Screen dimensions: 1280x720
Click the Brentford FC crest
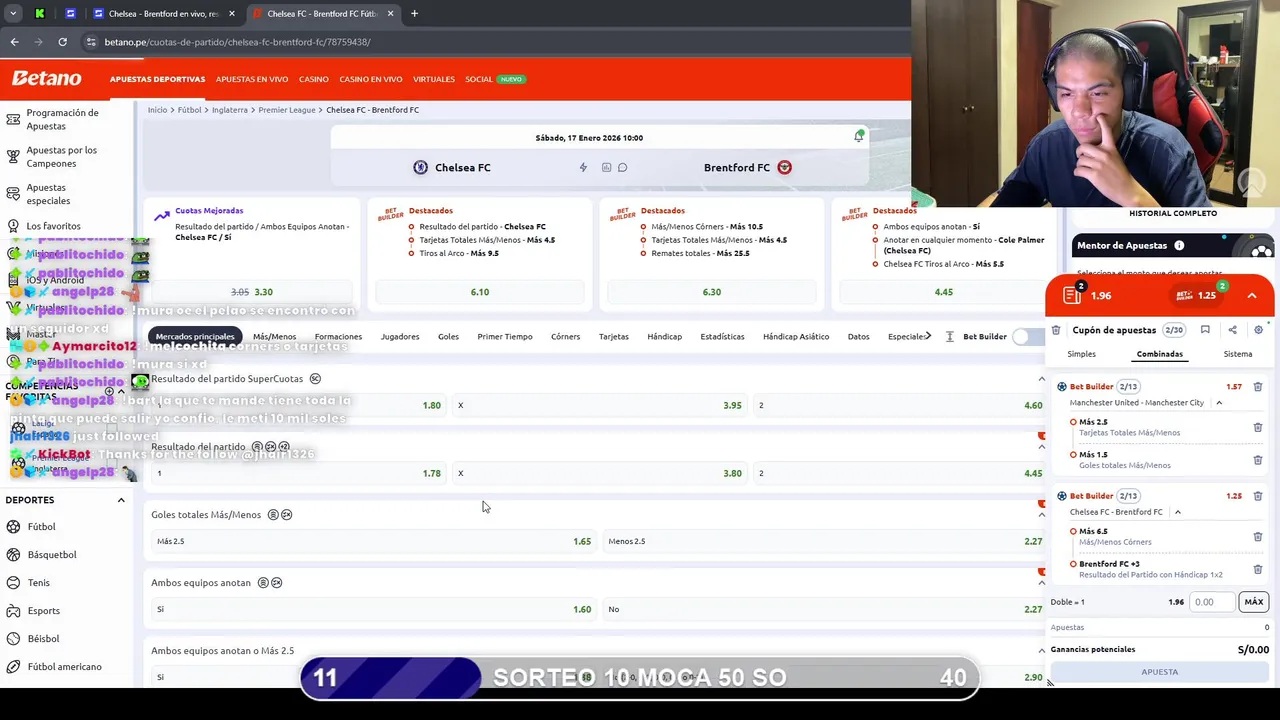tap(784, 167)
